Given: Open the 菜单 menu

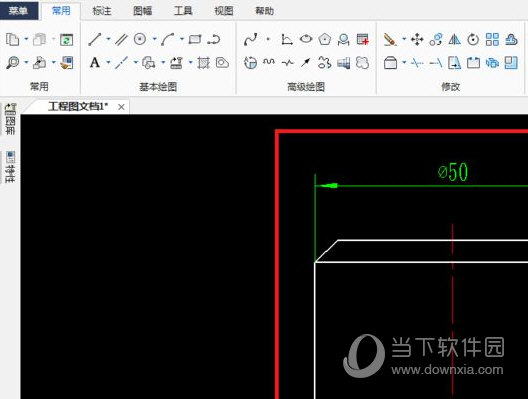Looking at the screenshot, I should click(19, 11).
